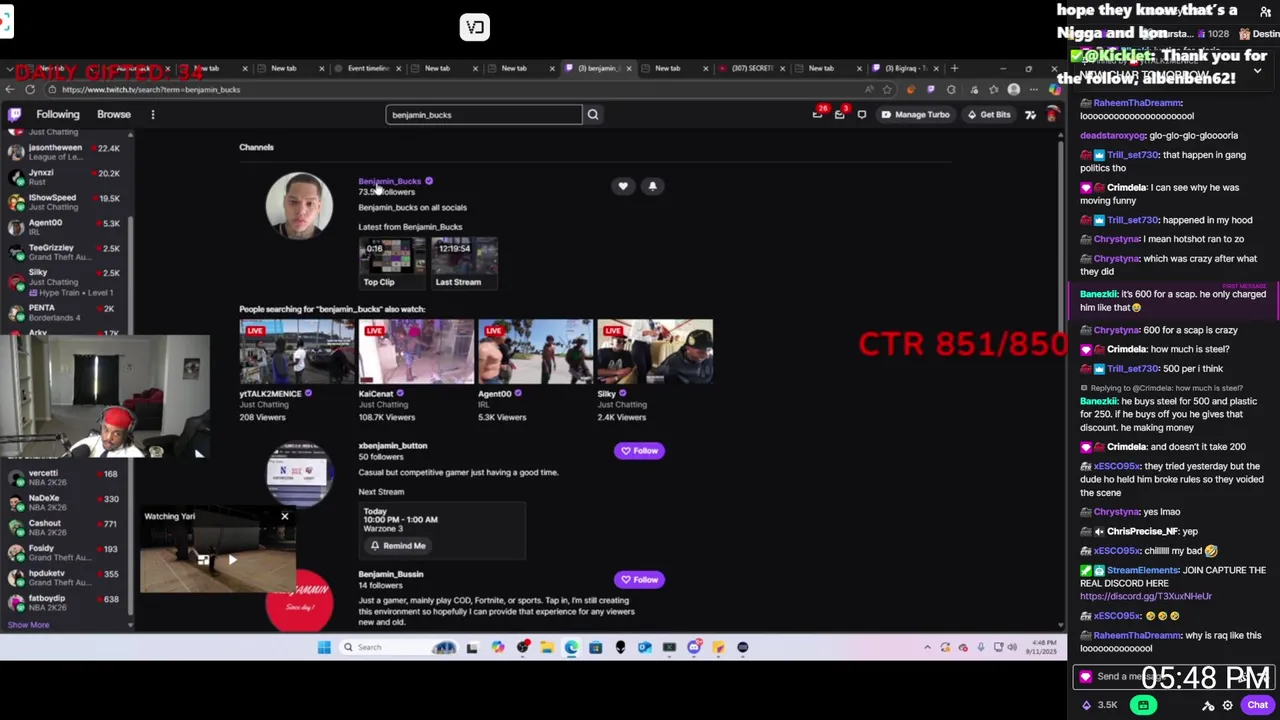Follow Benjamin_Bussin channel
The width and height of the screenshot is (1280, 720).
pyautogui.click(x=639, y=580)
